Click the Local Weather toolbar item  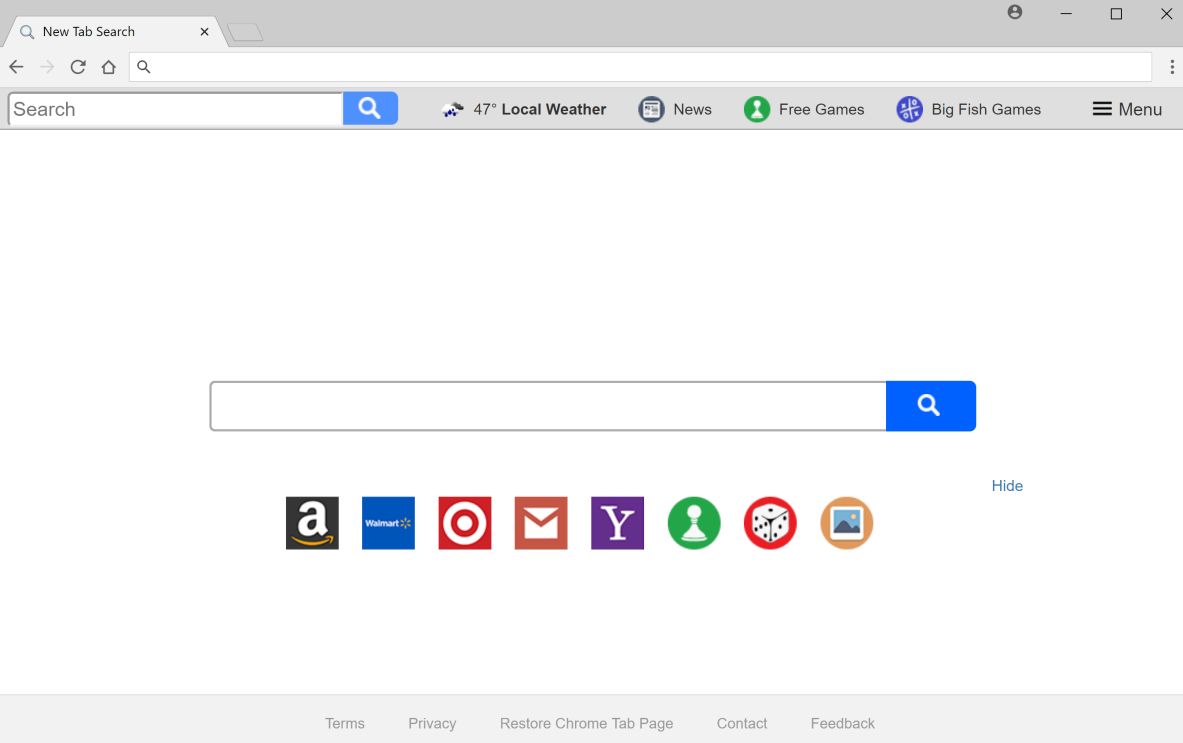point(524,109)
